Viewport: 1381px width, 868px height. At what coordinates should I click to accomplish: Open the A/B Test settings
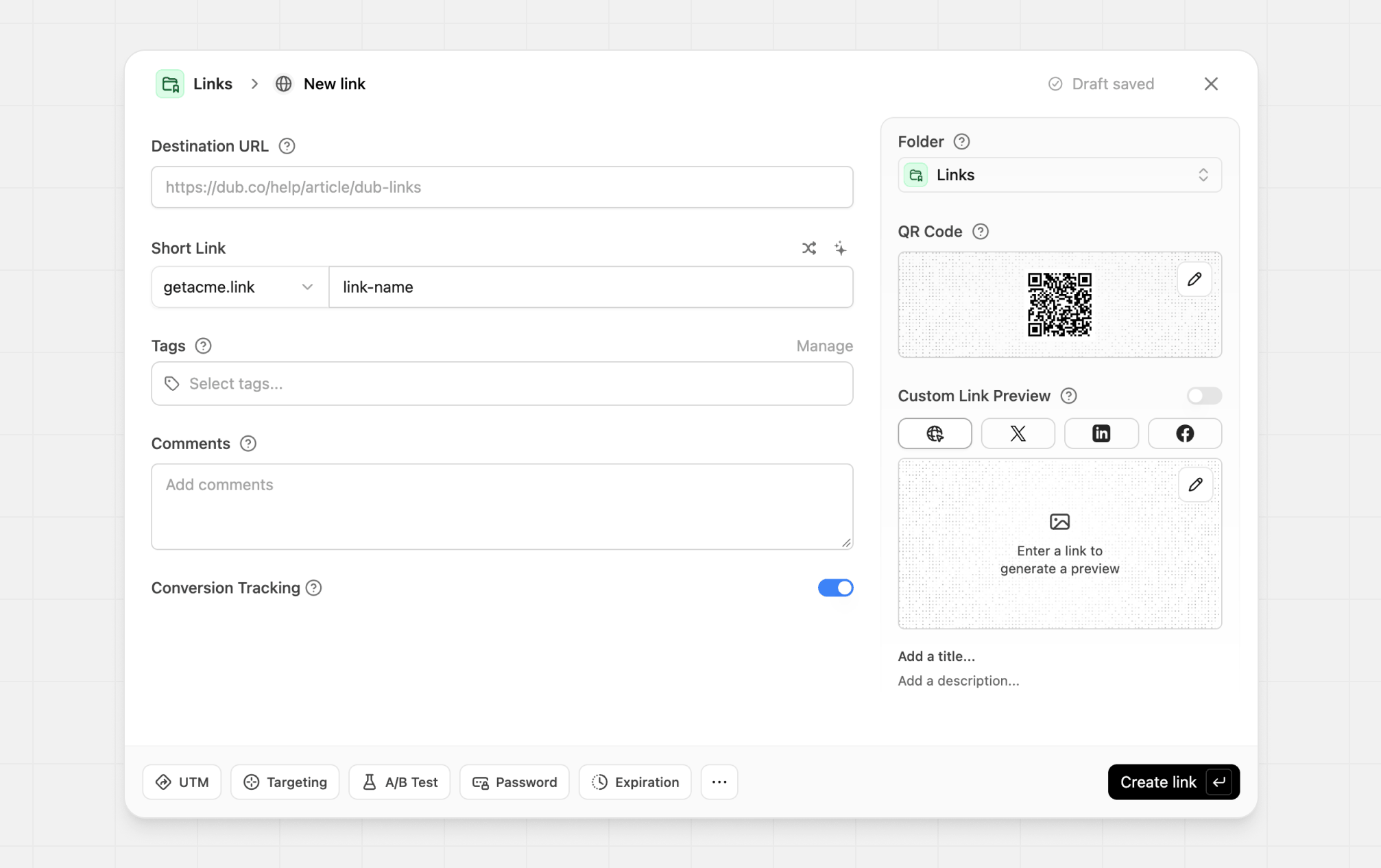pyautogui.click(x=399, y=782)
